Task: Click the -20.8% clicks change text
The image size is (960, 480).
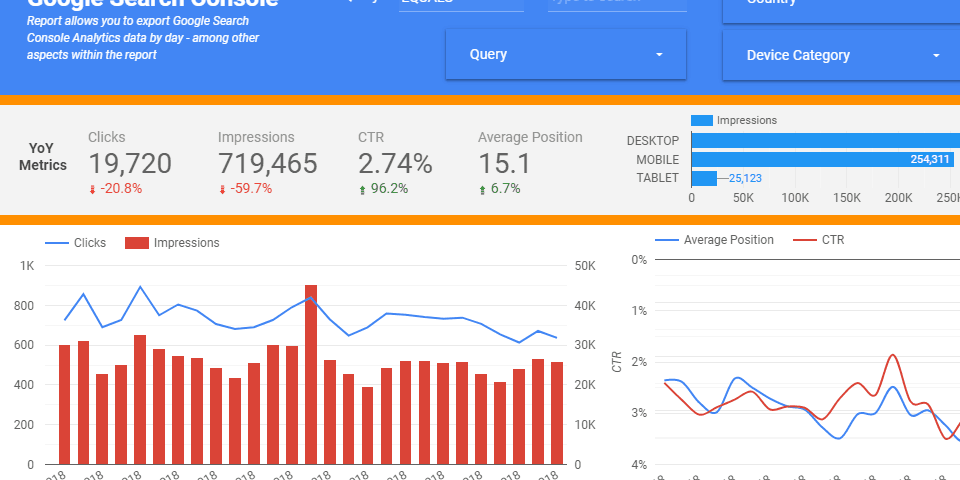Action: (121, 189)
